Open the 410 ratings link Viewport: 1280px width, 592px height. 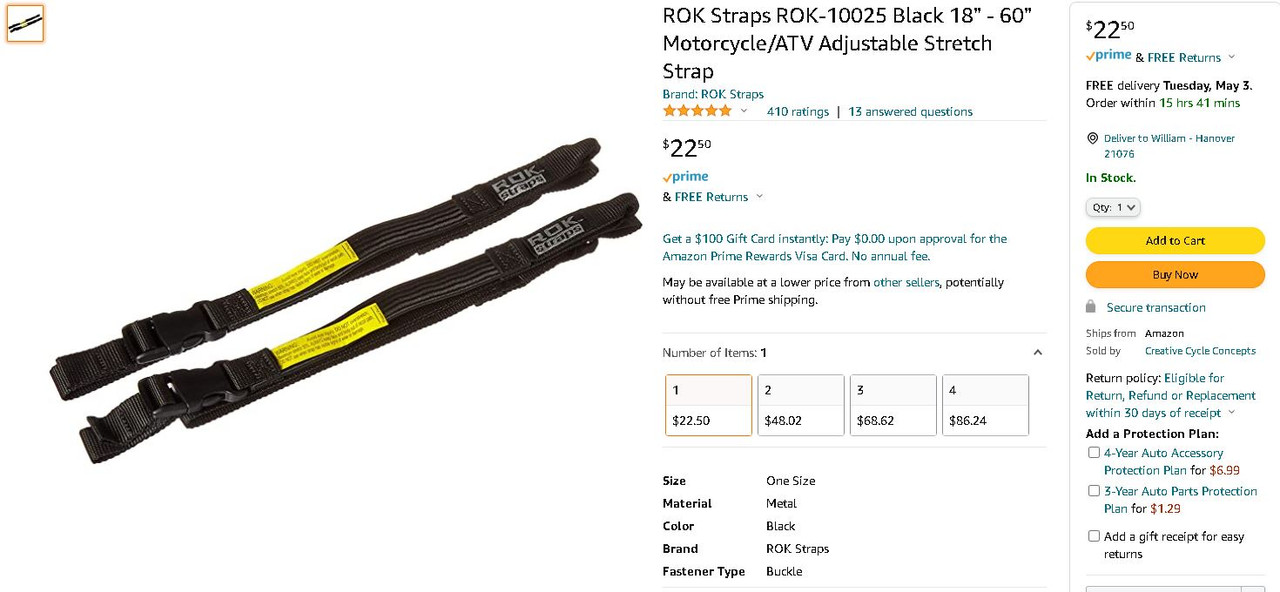pos(797,112)
